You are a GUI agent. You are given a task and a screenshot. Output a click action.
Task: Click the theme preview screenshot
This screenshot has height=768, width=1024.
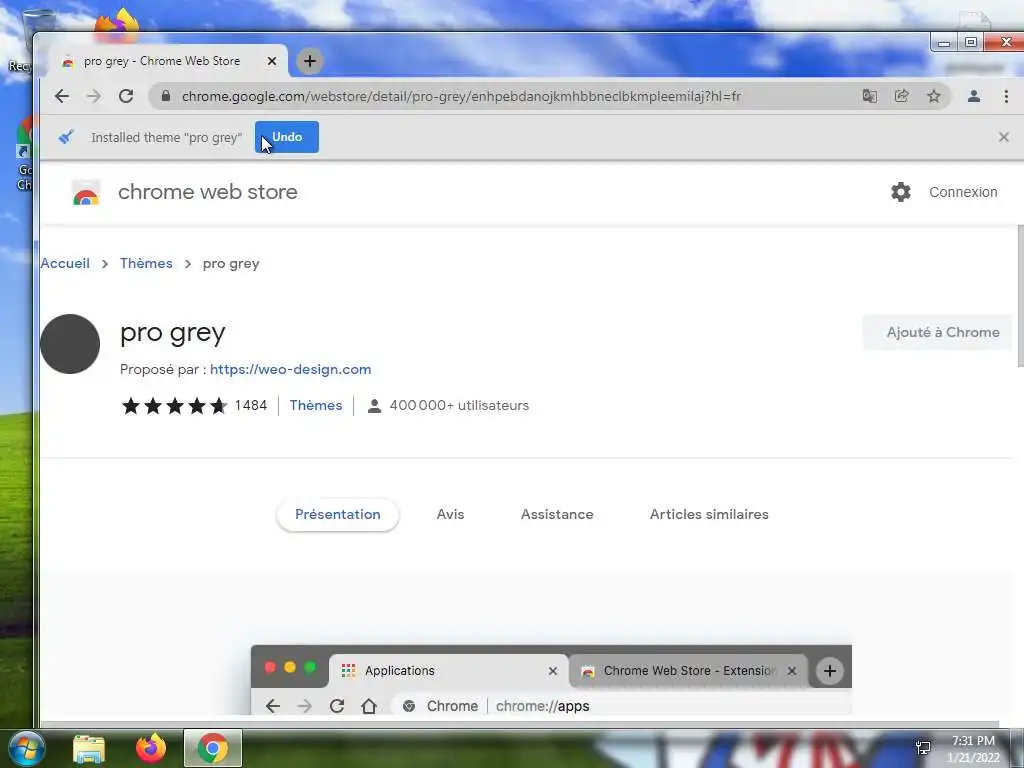(x=551, y=680)
